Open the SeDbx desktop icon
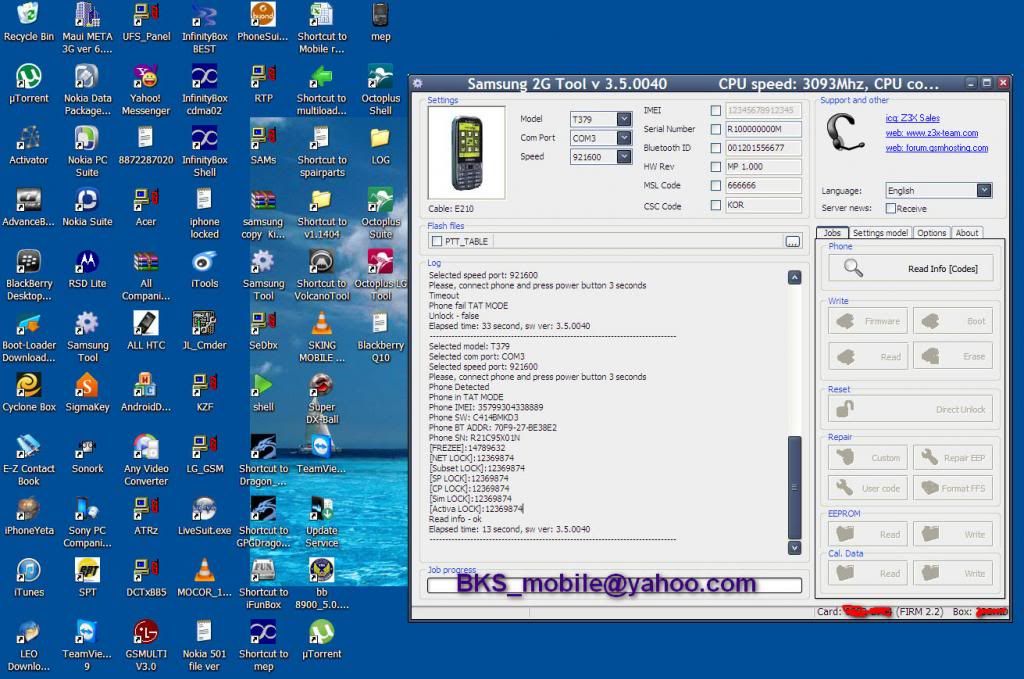Image resolution: width=1024 pixels, height=679 pixels. point(263,332)
